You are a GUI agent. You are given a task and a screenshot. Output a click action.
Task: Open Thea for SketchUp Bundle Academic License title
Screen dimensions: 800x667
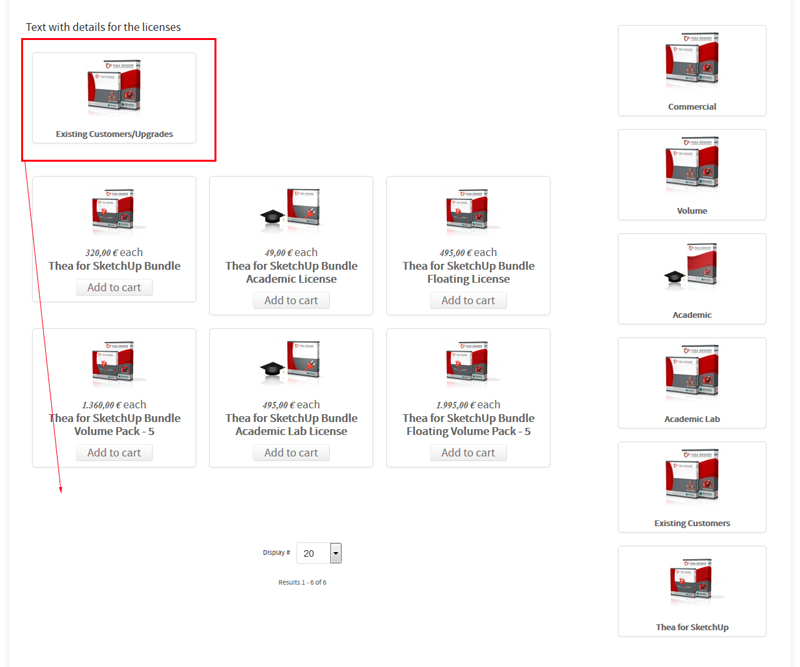(x=291, y=273)
